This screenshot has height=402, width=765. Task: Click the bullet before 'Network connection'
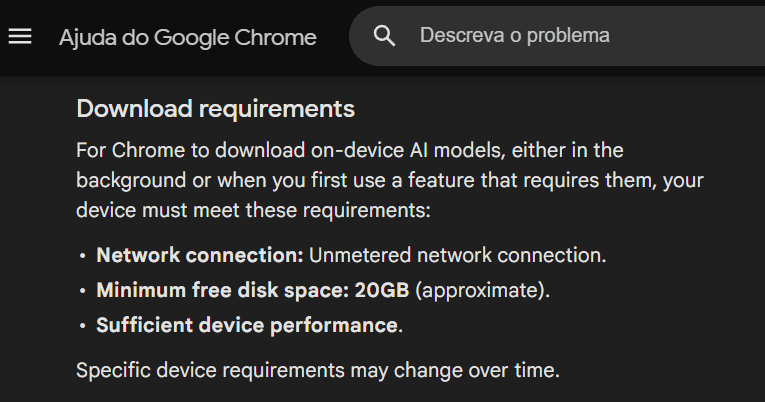(x=82, y=256)
